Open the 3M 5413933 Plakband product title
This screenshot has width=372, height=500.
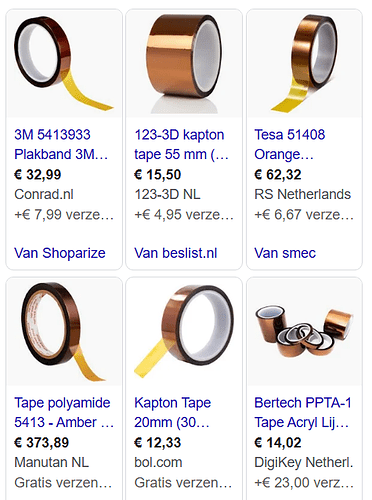[x=61, y=144]
